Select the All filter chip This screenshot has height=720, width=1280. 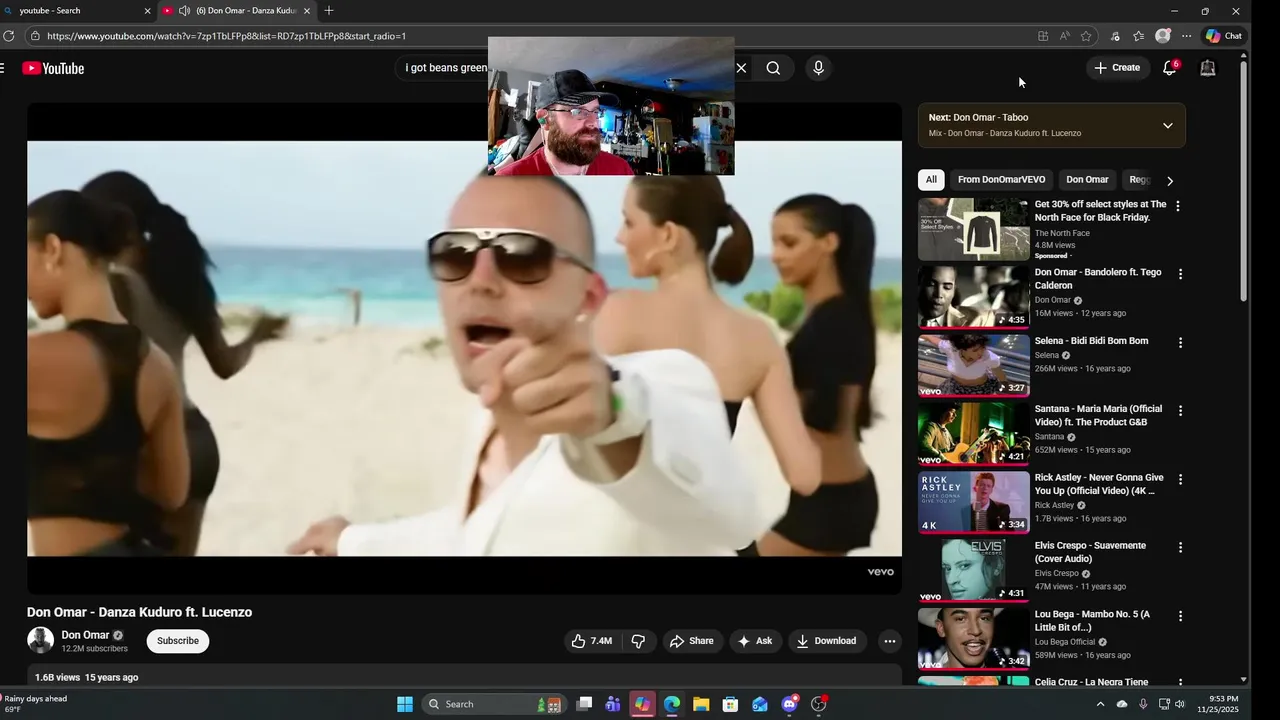931,180
